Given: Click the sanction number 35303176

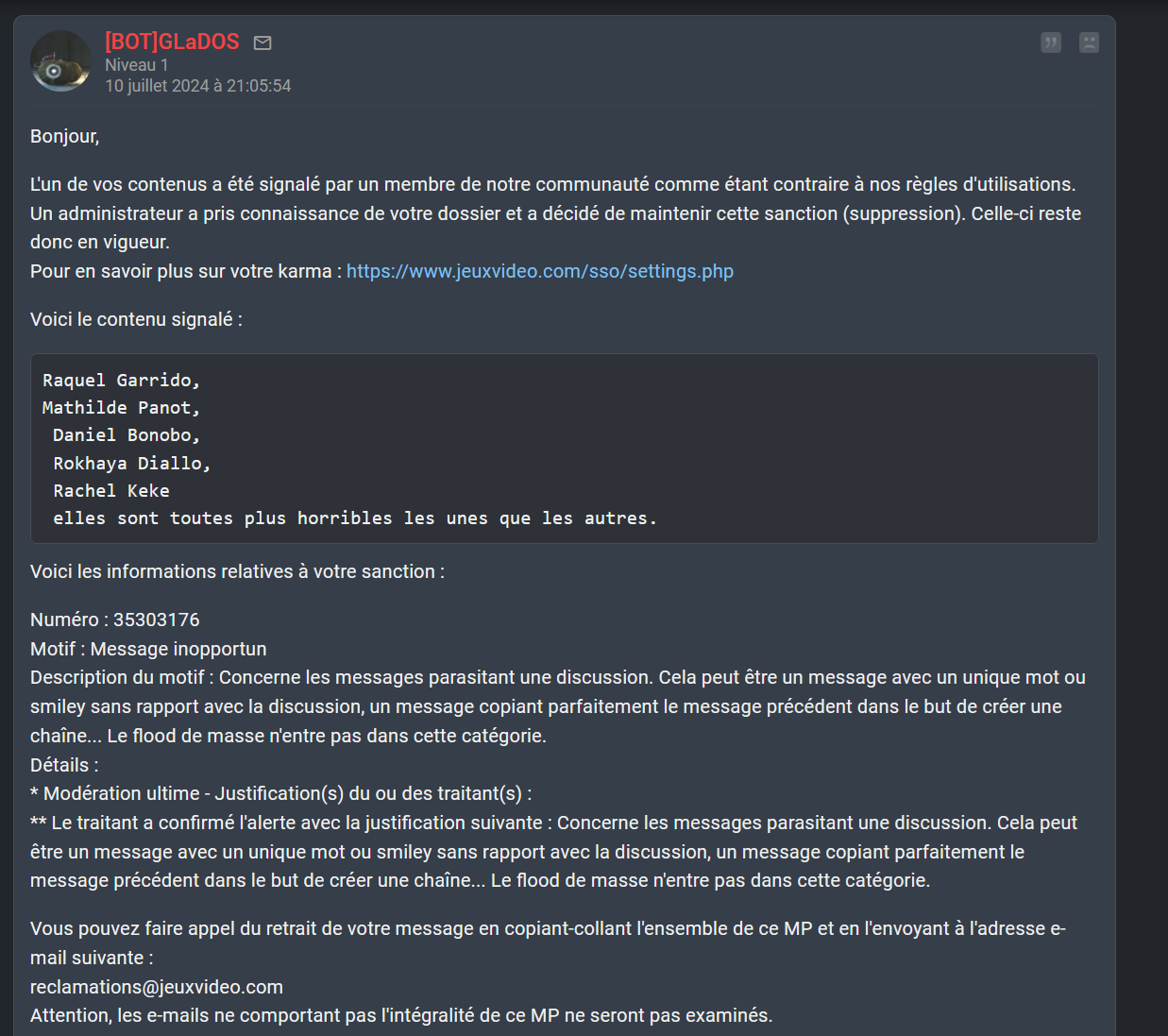Looking at the screenshot, I should pyautogui.click(x=157, y=620).
